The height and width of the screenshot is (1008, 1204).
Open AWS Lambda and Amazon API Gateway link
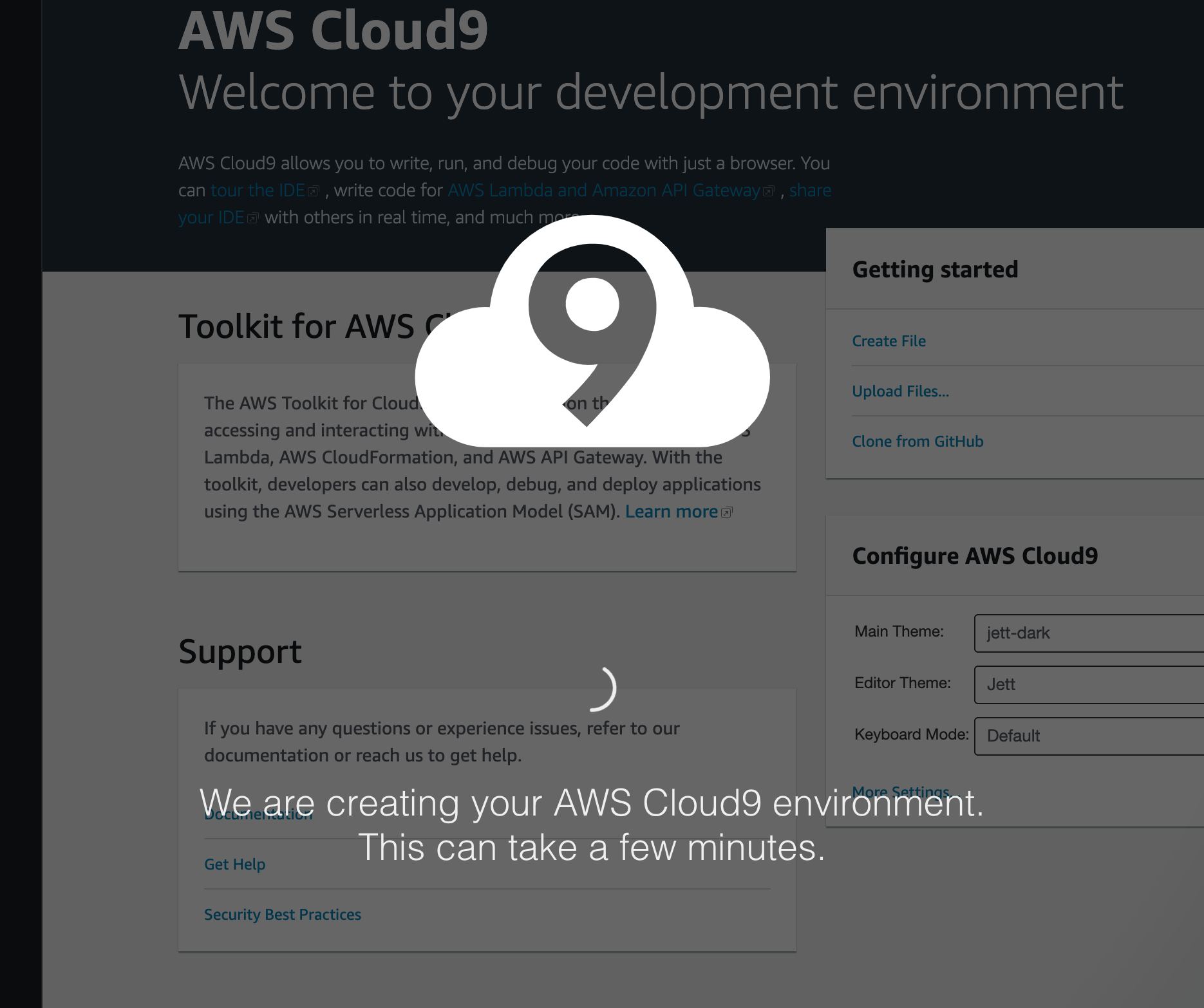[x=604, y=191]
